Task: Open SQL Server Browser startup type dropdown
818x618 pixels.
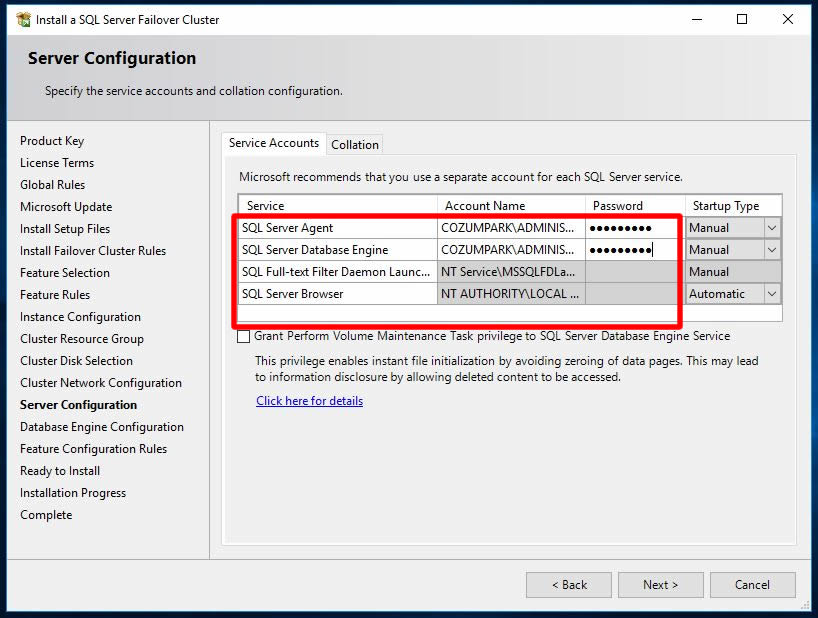Action: pos(771,294)
